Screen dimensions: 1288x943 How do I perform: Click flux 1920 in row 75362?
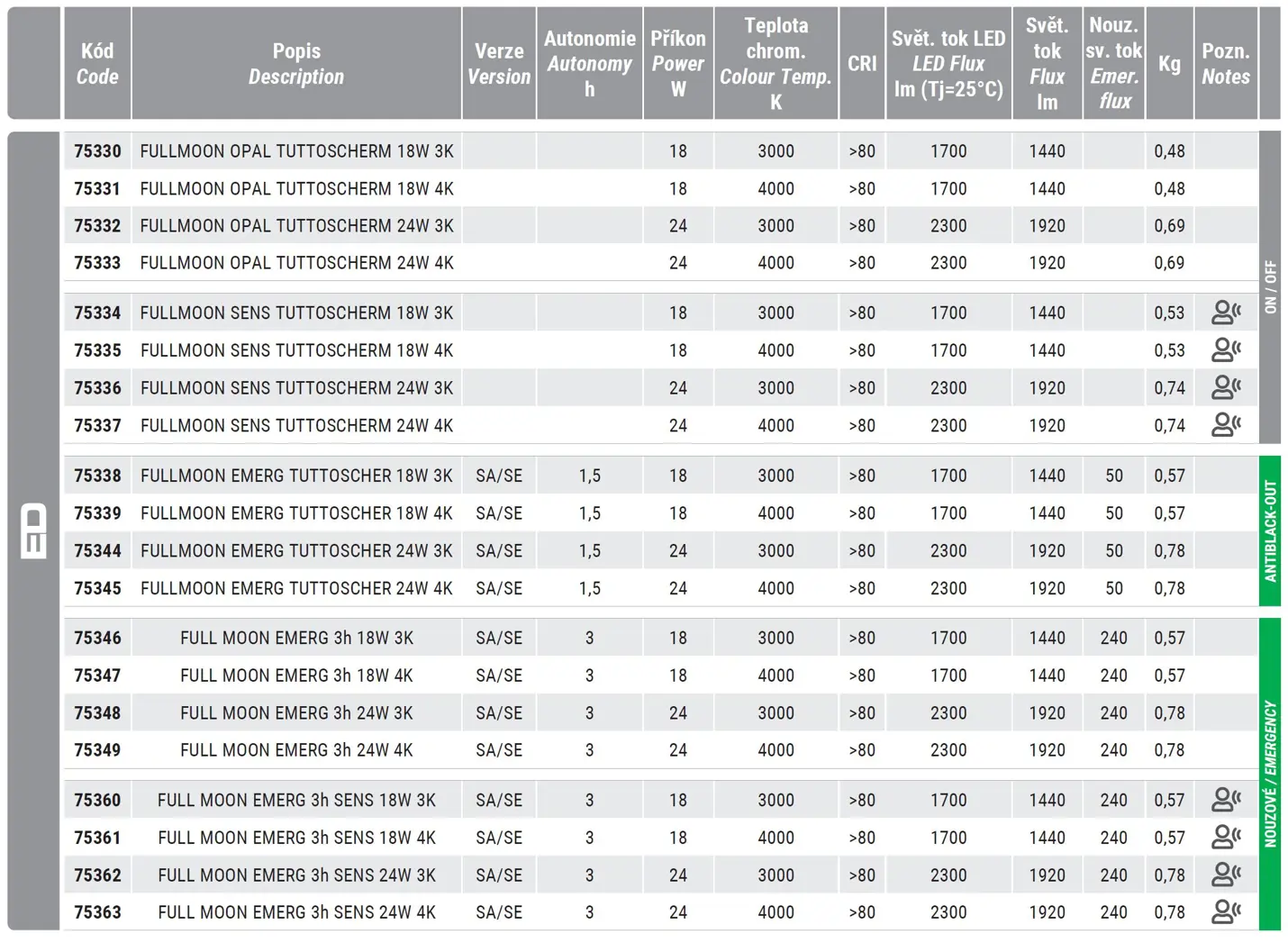click(x=1047, y=875)
